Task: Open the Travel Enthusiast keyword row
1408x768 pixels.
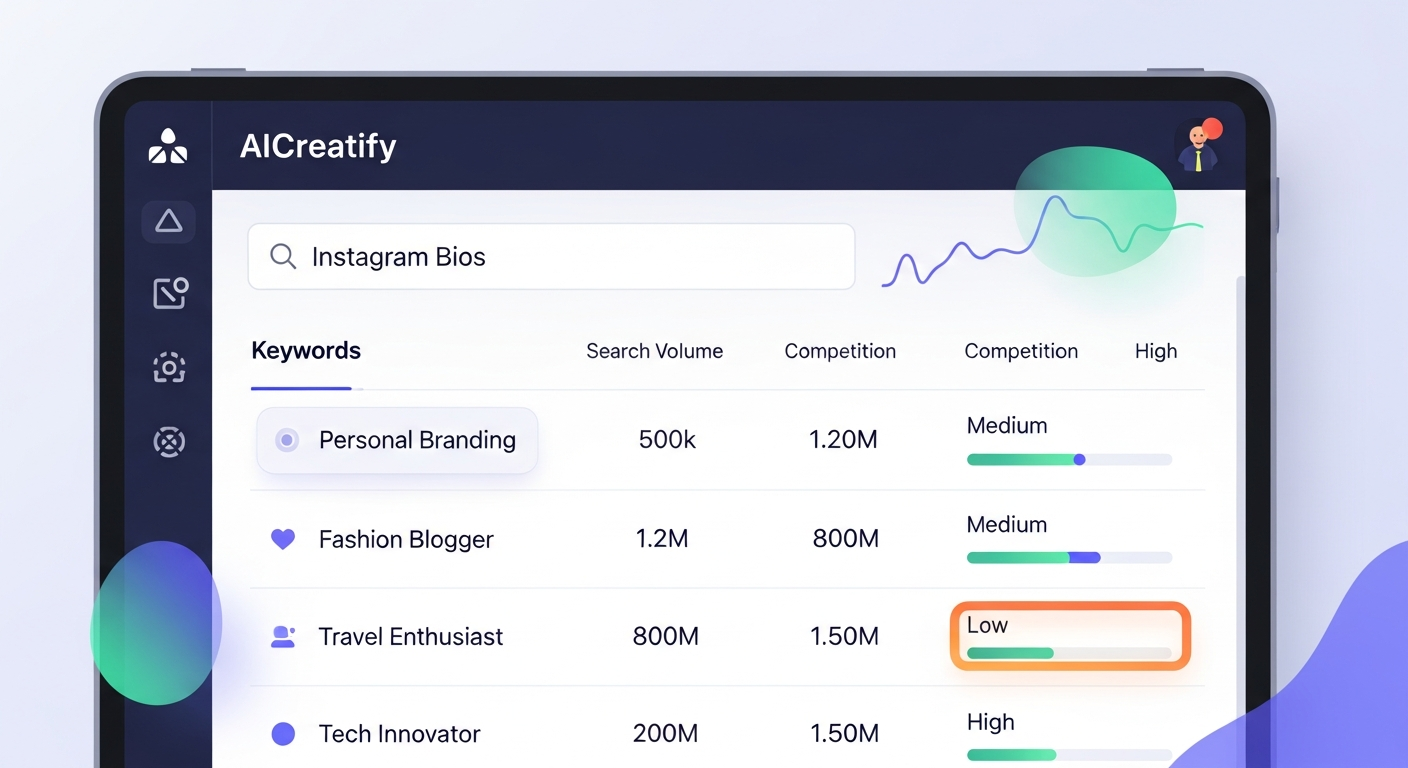Action: click(x=728, y=637)
